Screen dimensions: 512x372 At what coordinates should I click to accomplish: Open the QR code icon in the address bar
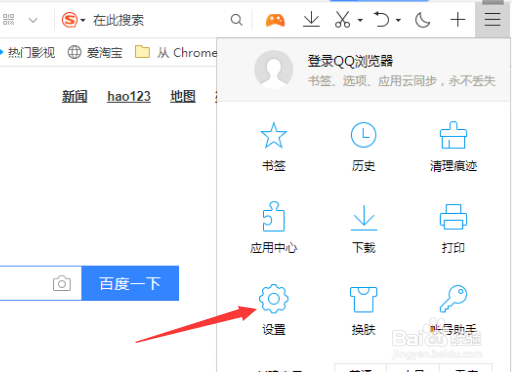9,20
